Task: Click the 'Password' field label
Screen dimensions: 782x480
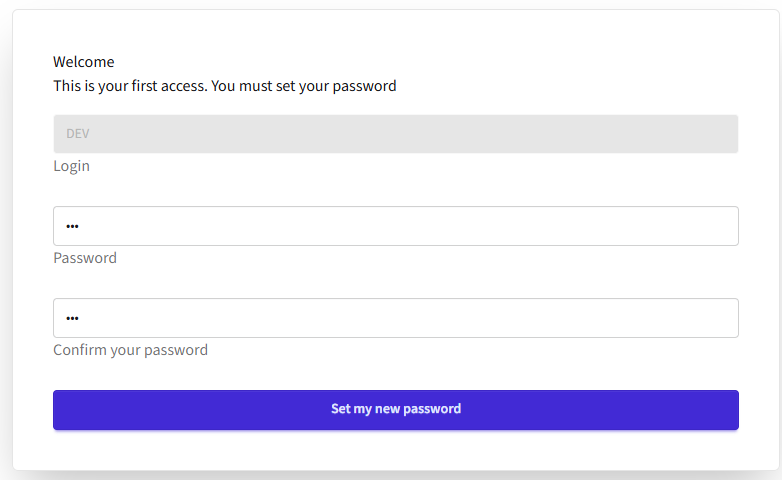Action: coord(85,258)
